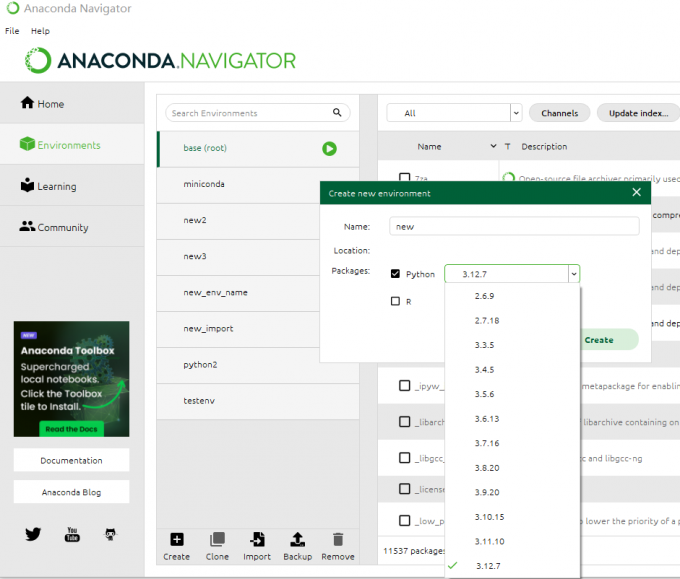680x579 pixels.
Task: Open the GitHub link icon
Action: click(111, 534)
